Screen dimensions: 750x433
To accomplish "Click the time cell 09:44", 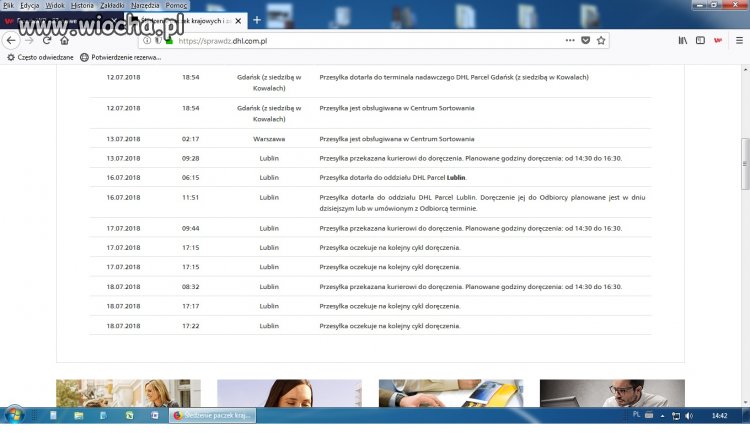I will click(x=190, y=229).
